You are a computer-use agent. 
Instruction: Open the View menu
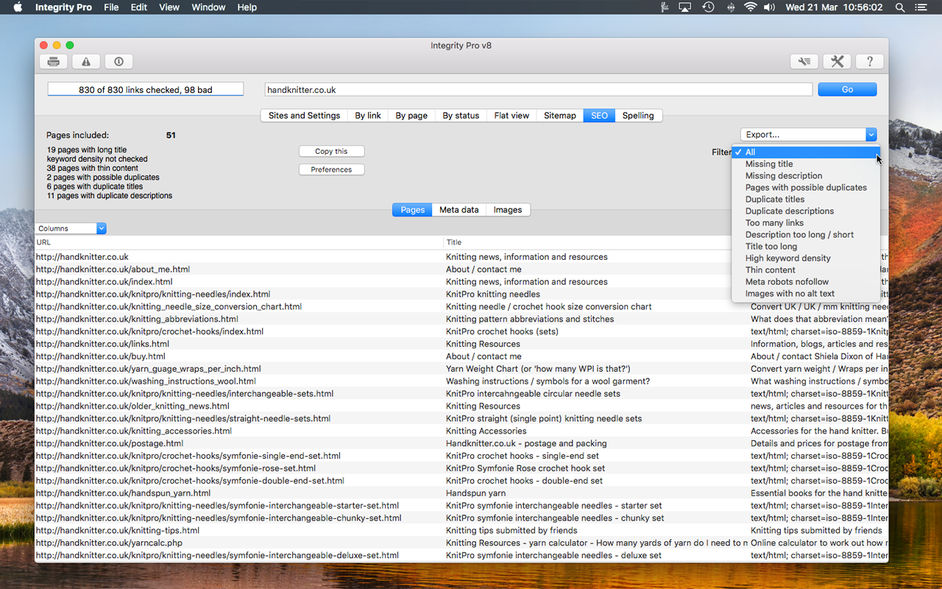point(169,7)
